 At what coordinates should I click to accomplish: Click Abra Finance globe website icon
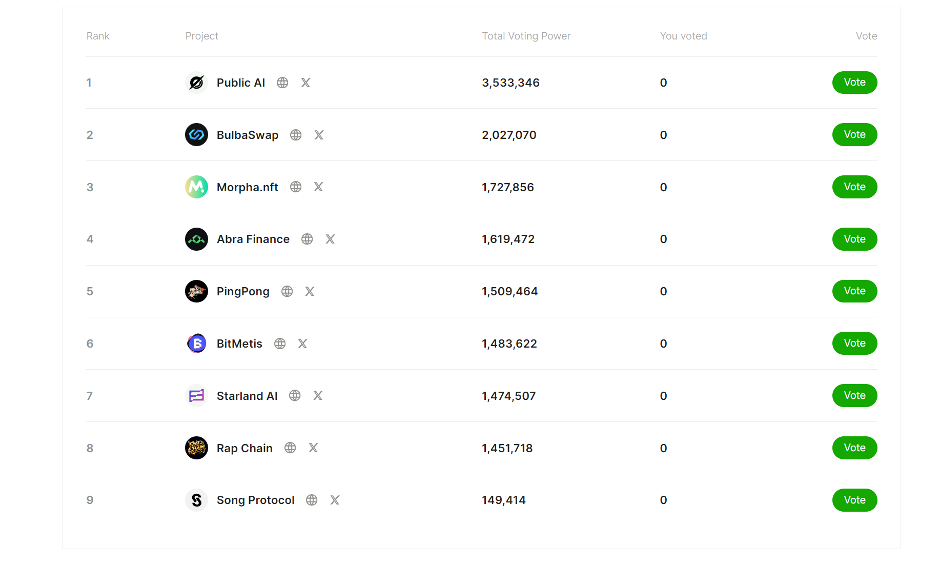pos(307,239)
